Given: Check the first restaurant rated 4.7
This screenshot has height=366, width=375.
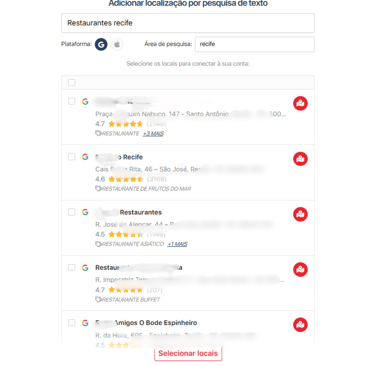Looking at the screenshot, I should pyautogui.click(x=72, y=101).
